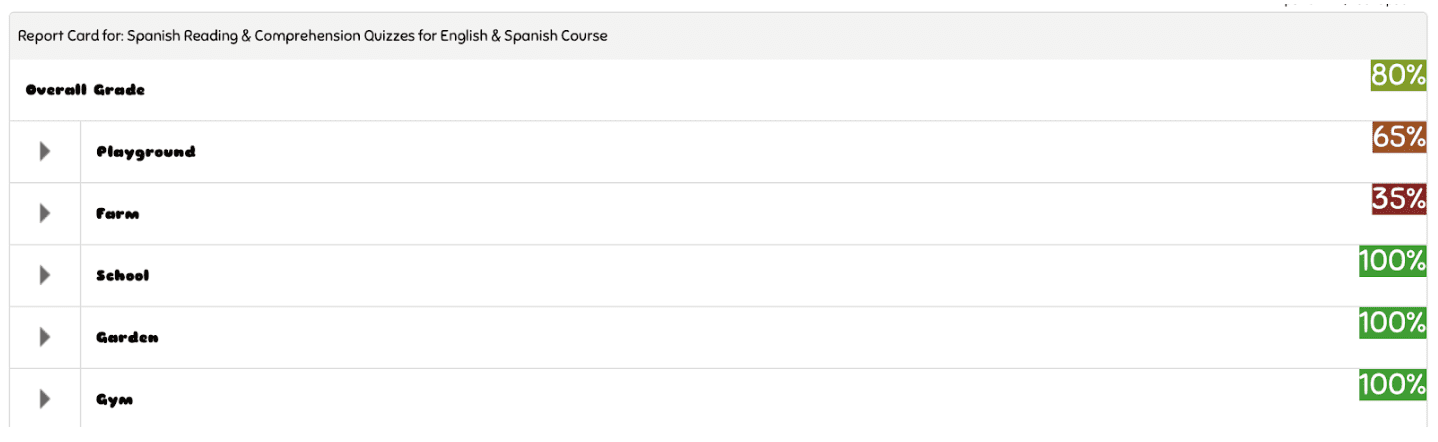Select the Gym row title
Viewport: 1438px width, 442px height.
tap(114, 400)
